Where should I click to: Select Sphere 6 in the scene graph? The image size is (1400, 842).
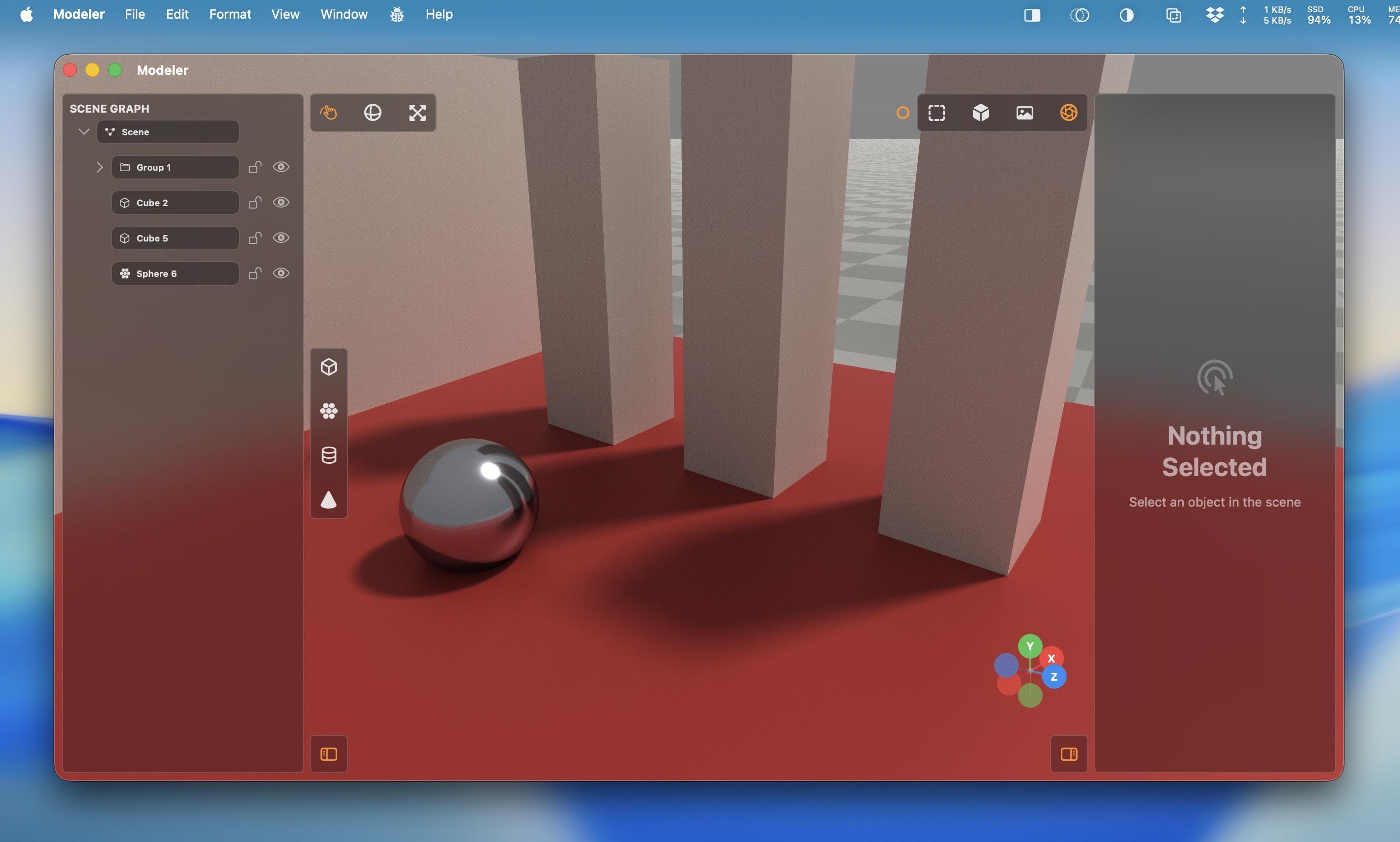pyautogui.click(x=175, y=273)
